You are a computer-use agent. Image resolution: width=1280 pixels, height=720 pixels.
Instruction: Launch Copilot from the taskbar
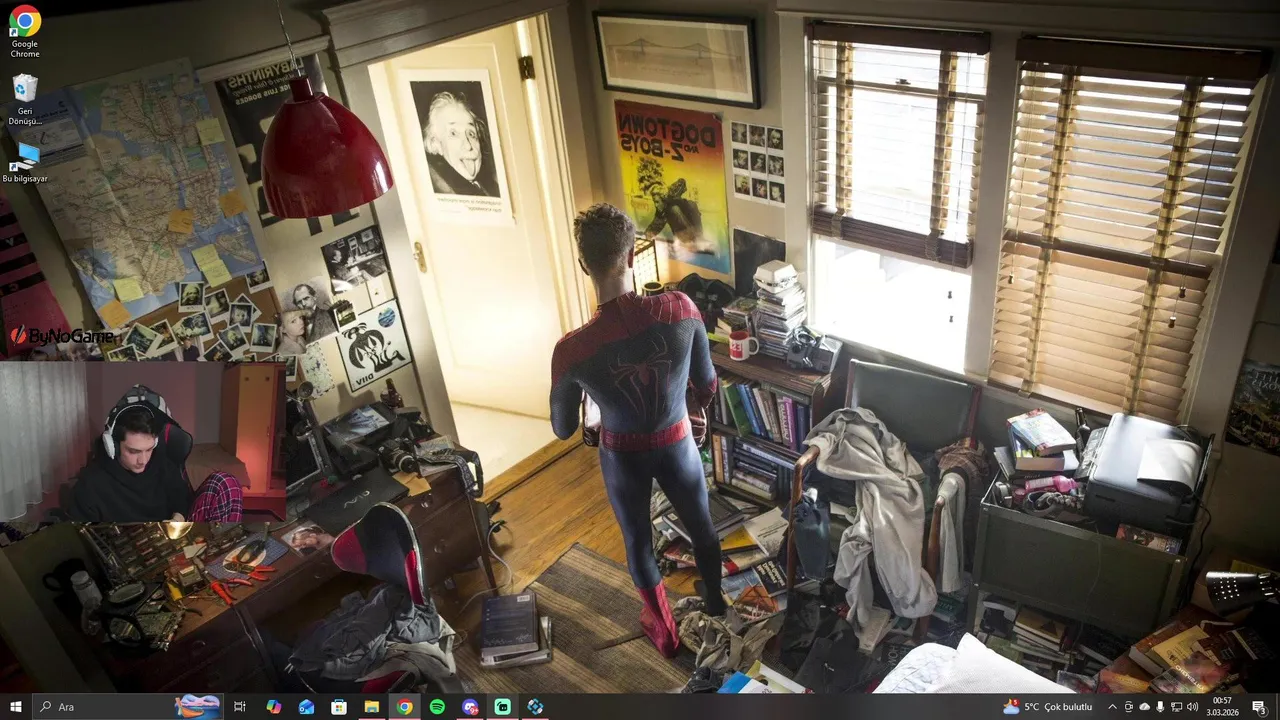(273, 707)
